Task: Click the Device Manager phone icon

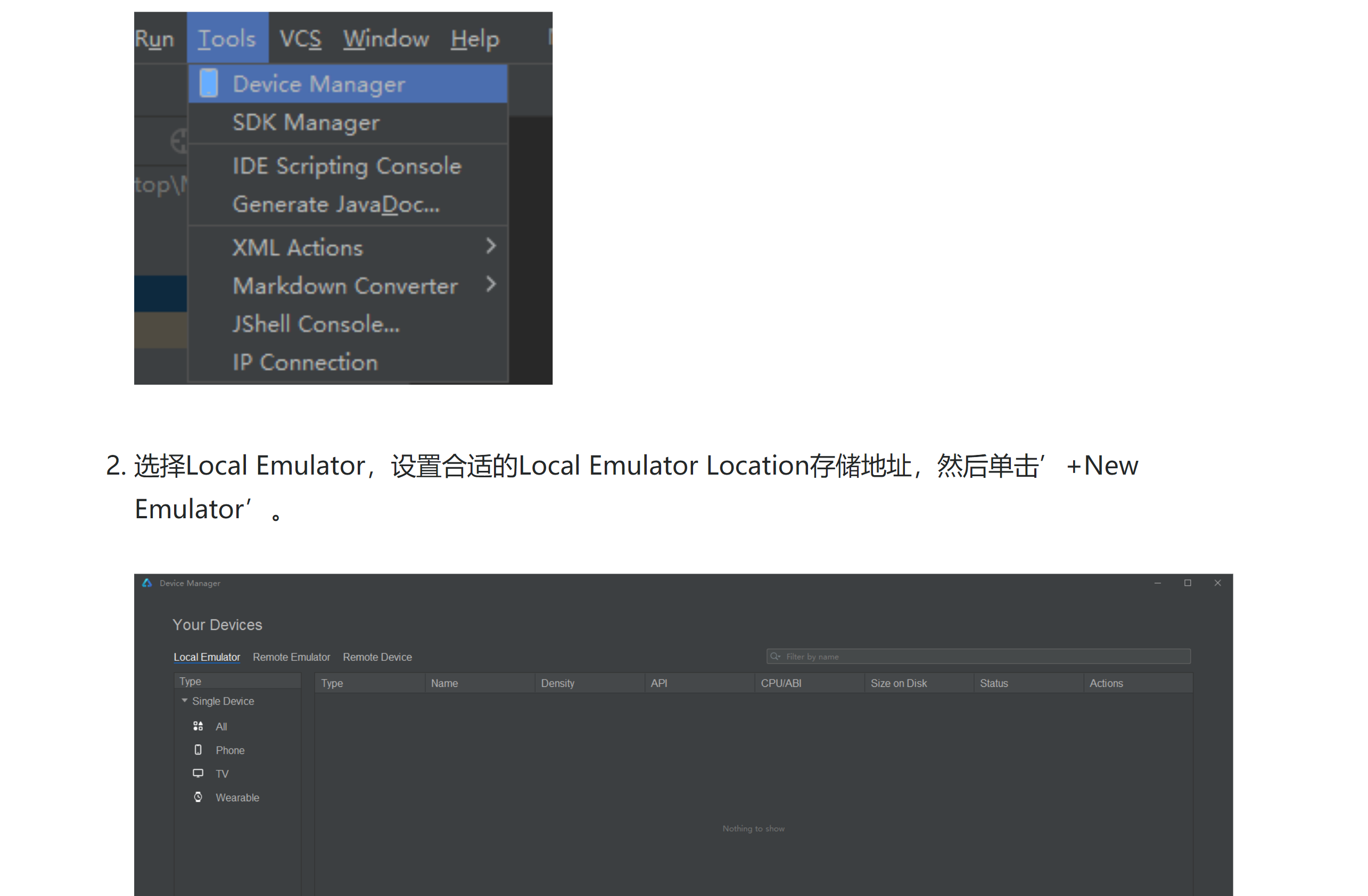Action: pos(209,84)
